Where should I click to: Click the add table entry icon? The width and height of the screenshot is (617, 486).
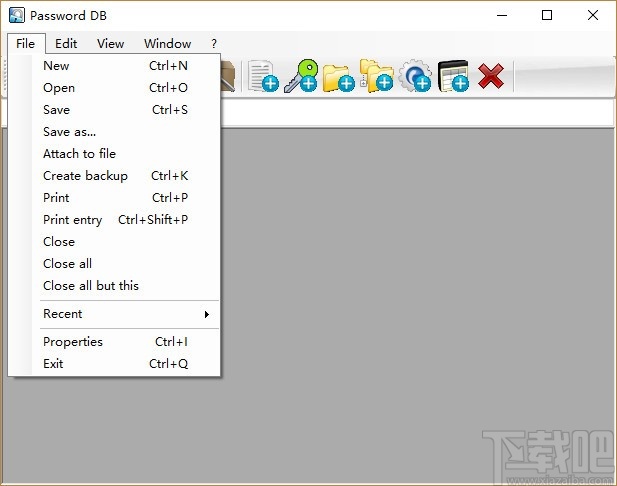453,76
